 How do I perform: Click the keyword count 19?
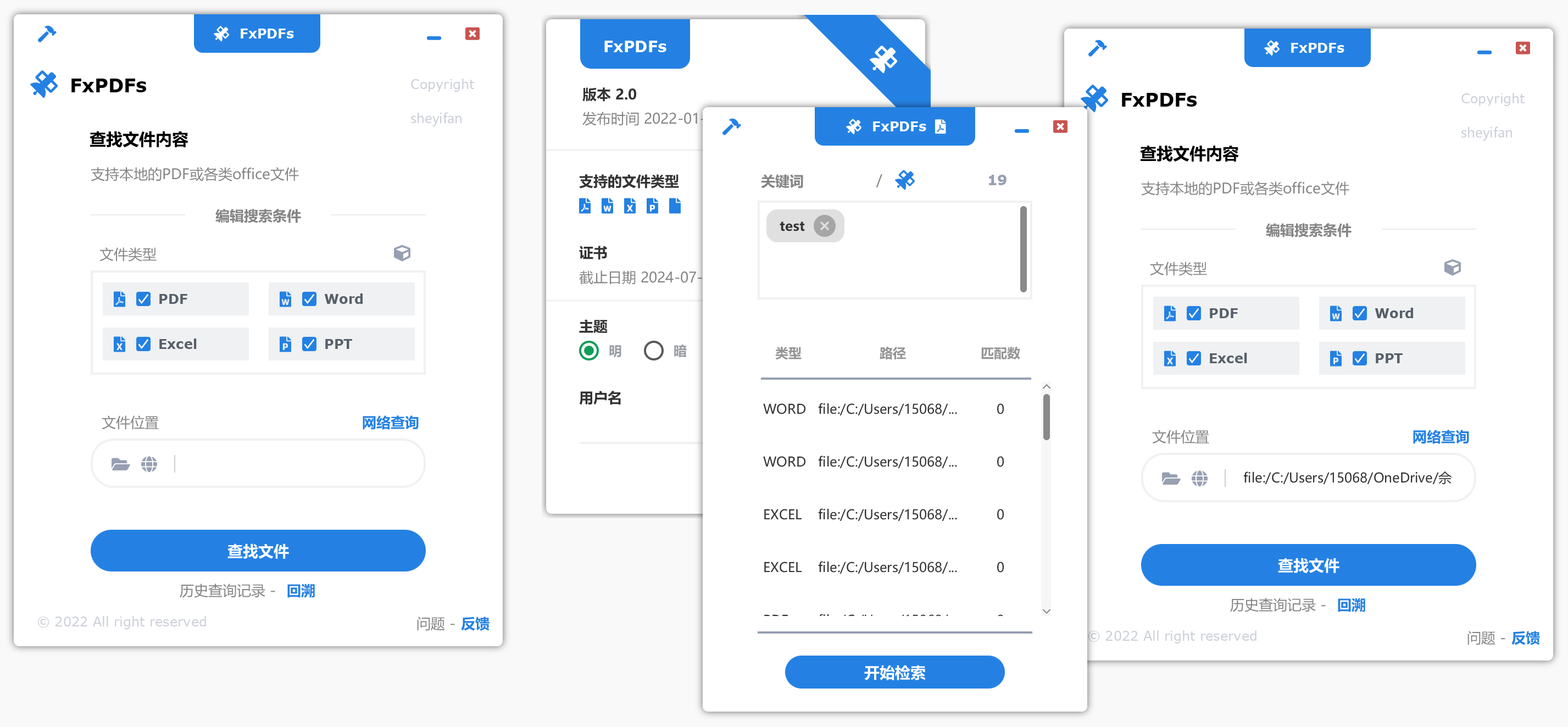pos(997,180)
